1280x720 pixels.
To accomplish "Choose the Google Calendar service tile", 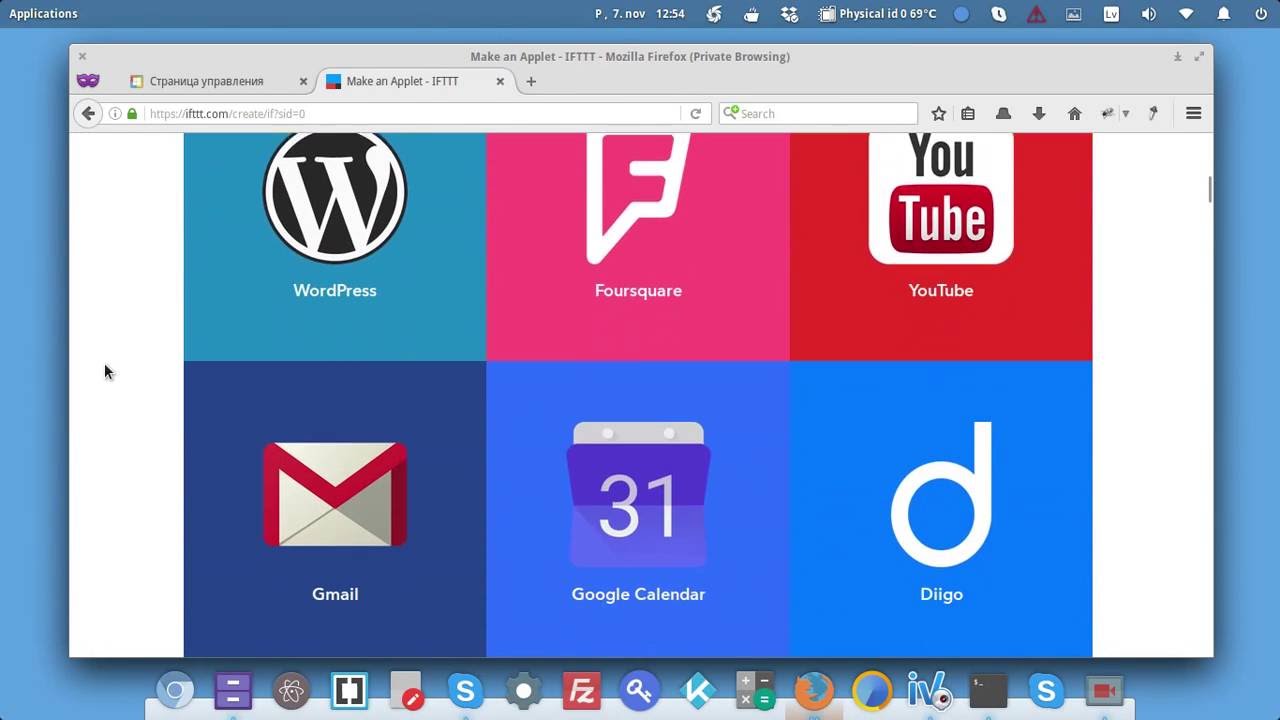I will point(638,509).
